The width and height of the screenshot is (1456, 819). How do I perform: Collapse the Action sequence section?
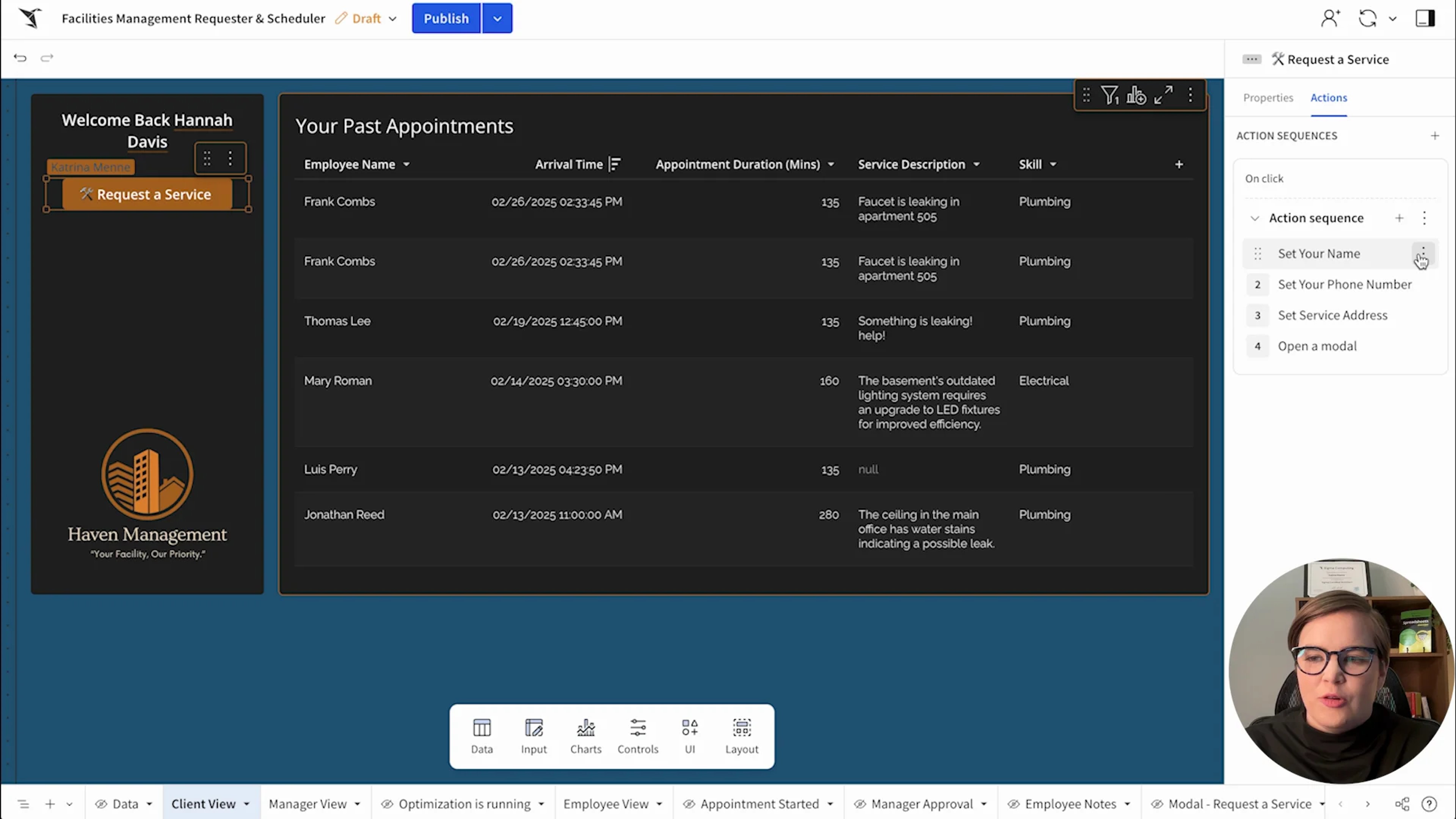[1255, 218]
